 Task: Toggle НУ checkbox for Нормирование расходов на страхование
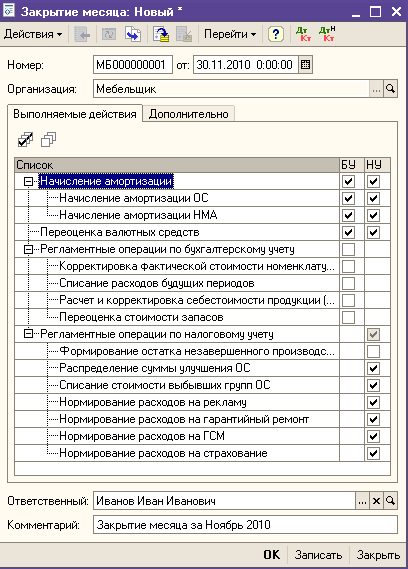click(374, 453)
